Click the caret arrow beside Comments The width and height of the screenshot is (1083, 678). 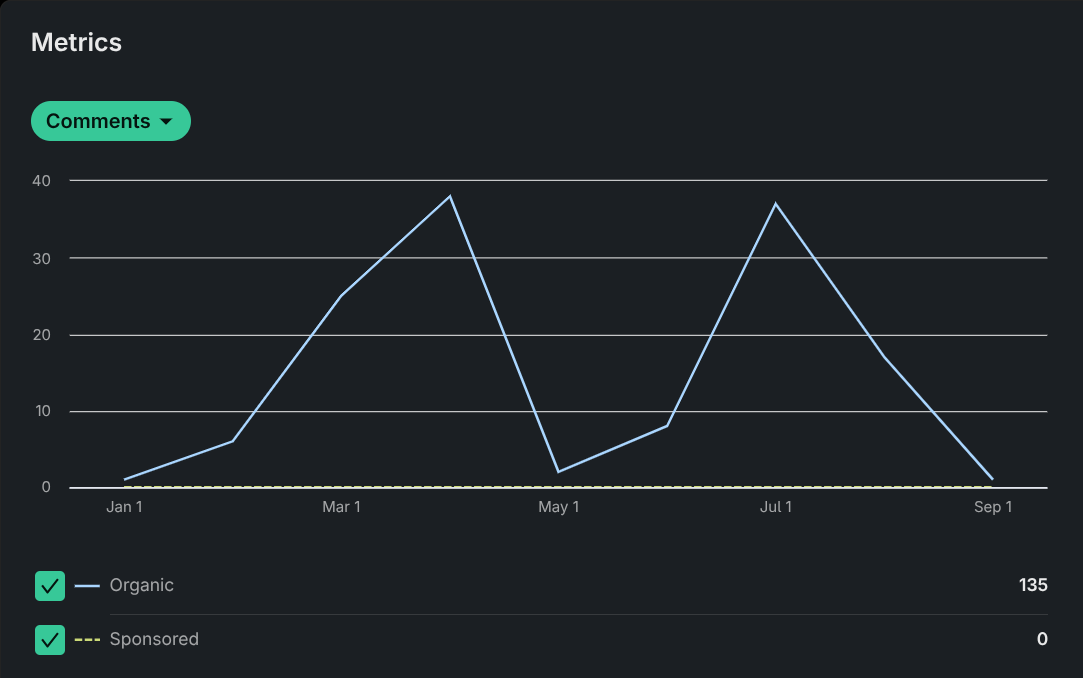point(167,122)
